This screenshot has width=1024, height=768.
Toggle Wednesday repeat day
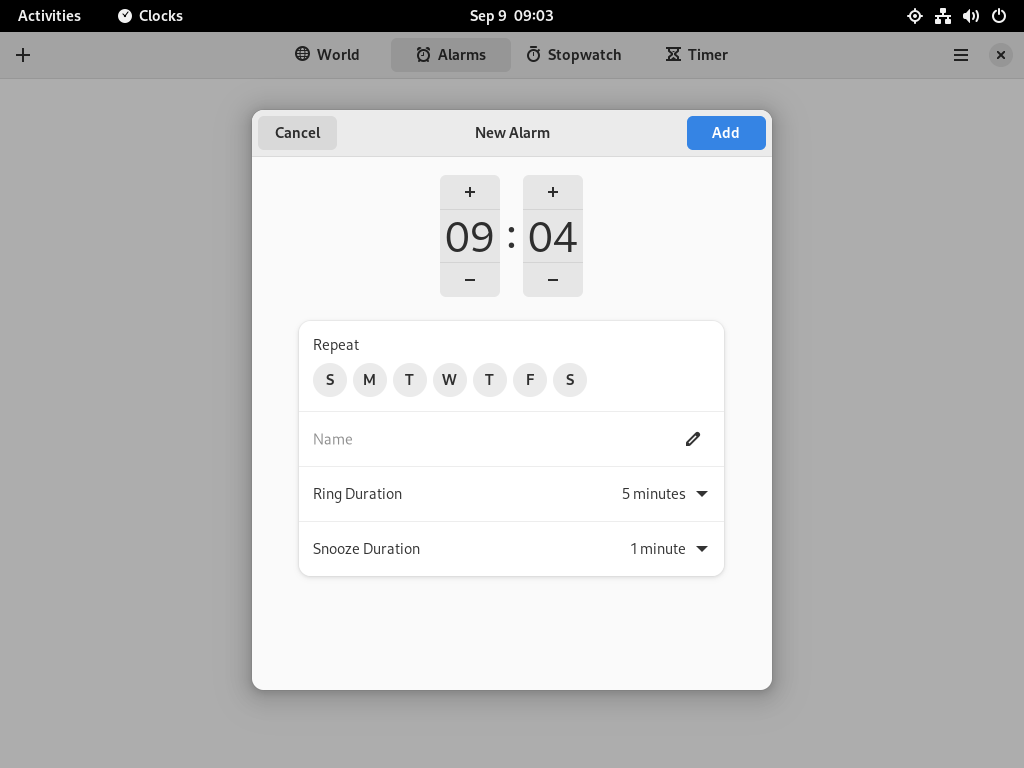tap(449, 380)
